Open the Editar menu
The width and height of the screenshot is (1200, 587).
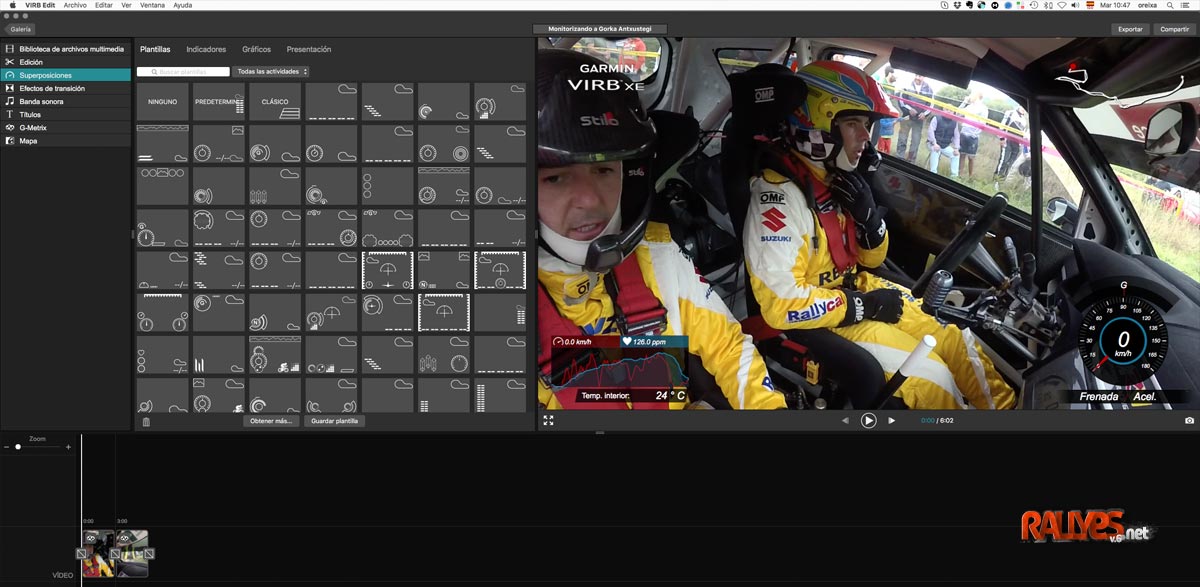pyautogui.click(x=104, y=5)
